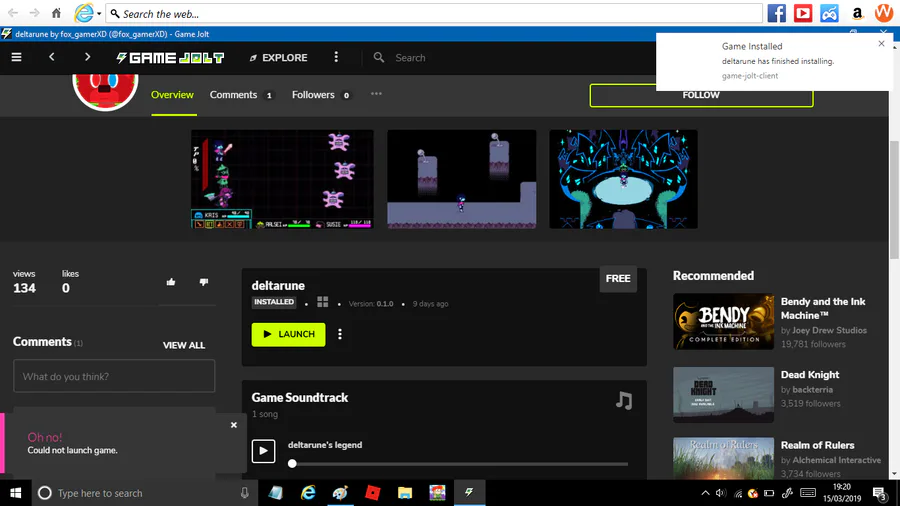Open the blue fountain screenshot thumbnail
Viewport: 900px width, 506px height.
click(x=623, y=179)
